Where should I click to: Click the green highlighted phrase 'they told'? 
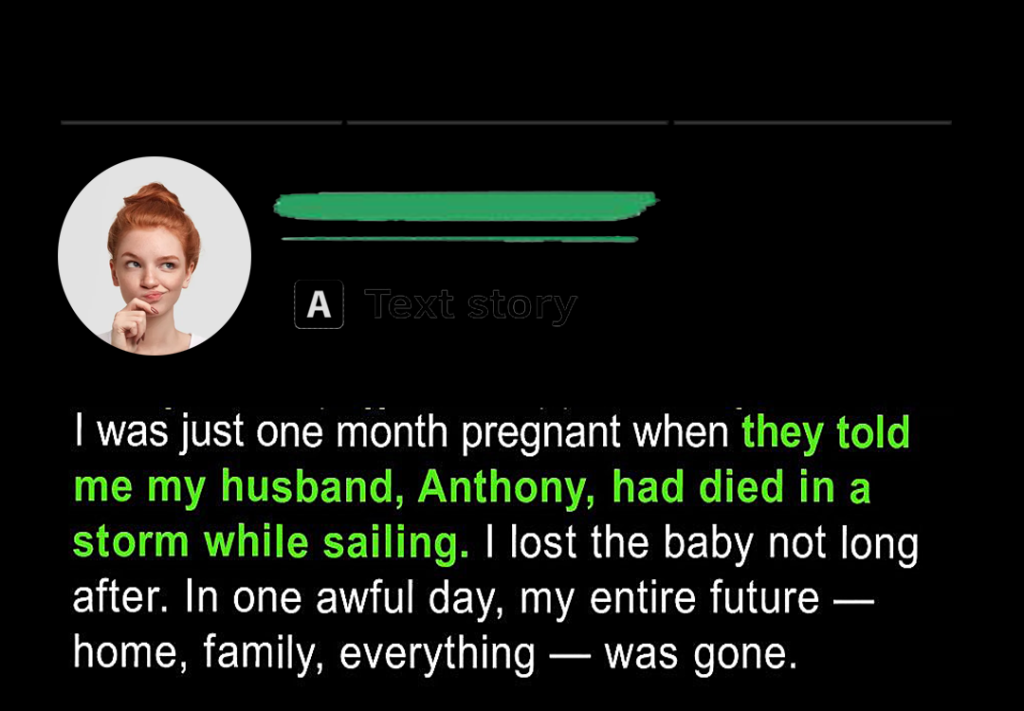(825, 432)
